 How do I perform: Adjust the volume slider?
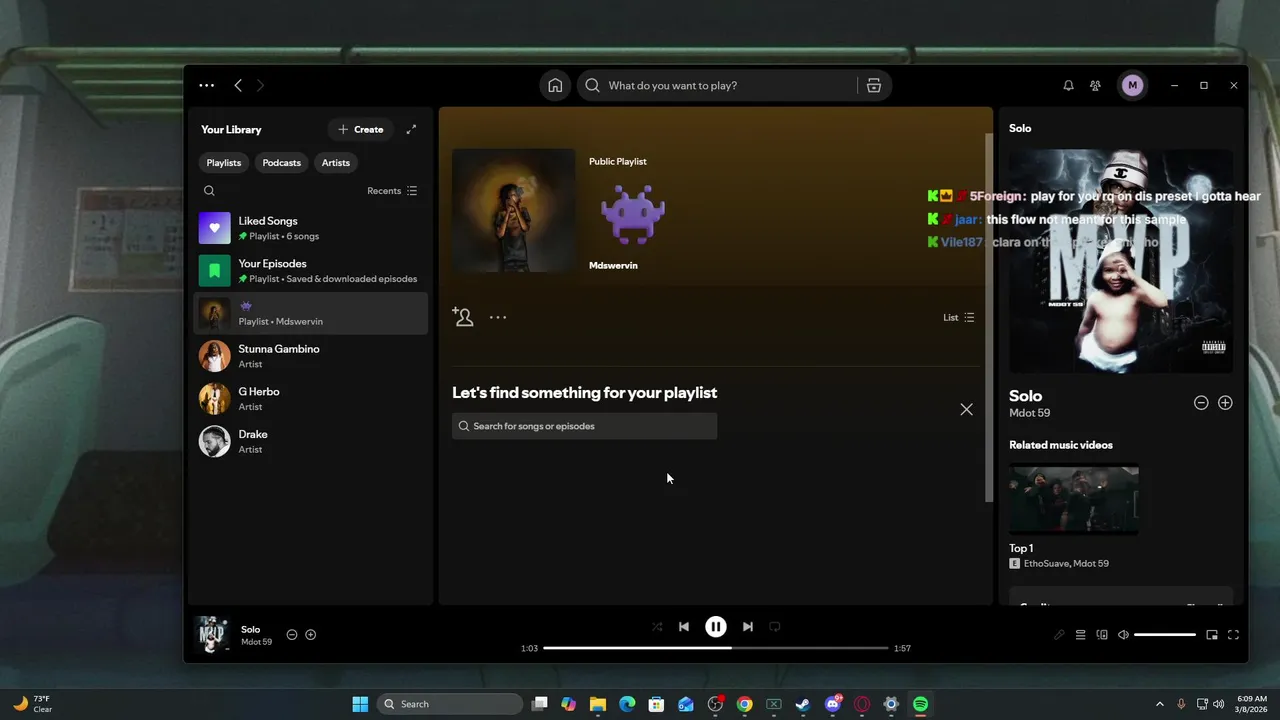click(x=1165, y=635)
